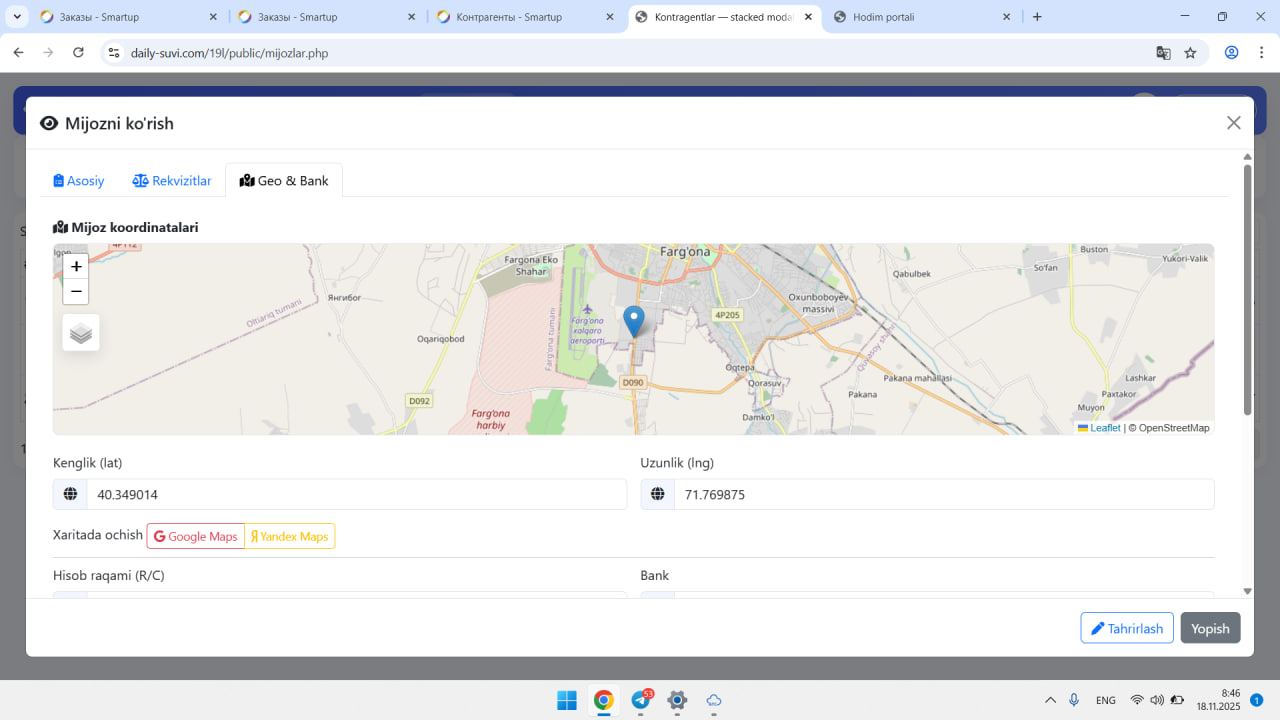Click the Translate page icon in address bar
Image resolution: width=1280 pixels, height=720 pixels.
1163,53
